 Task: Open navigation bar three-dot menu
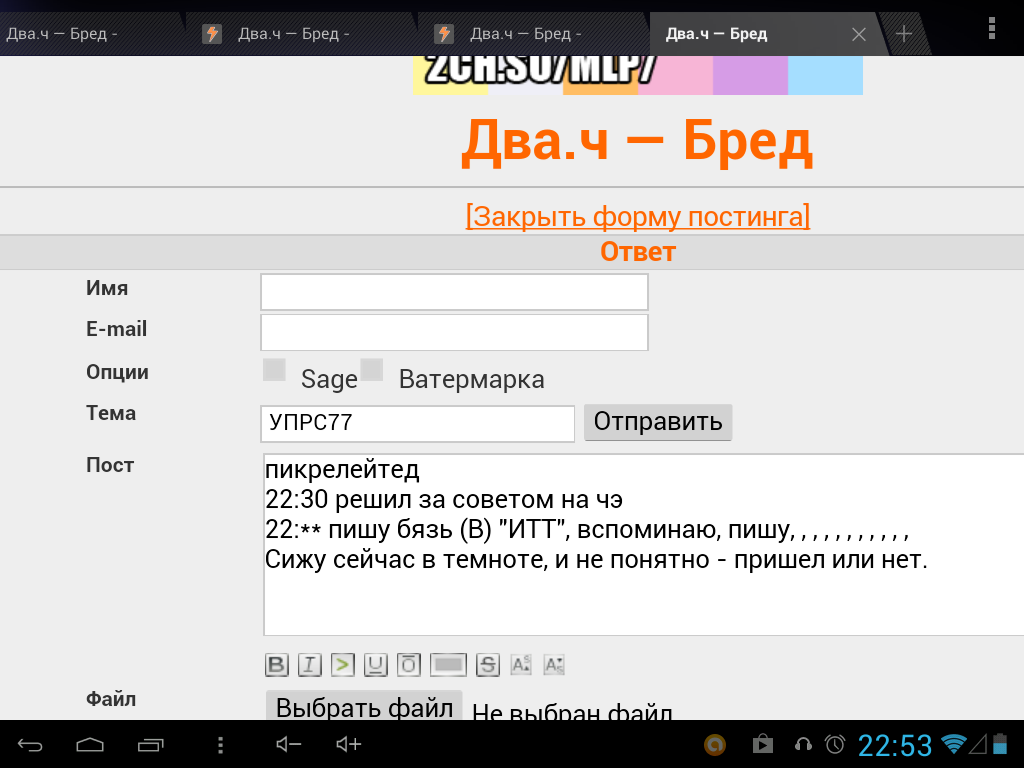click(x=221, y=744)
